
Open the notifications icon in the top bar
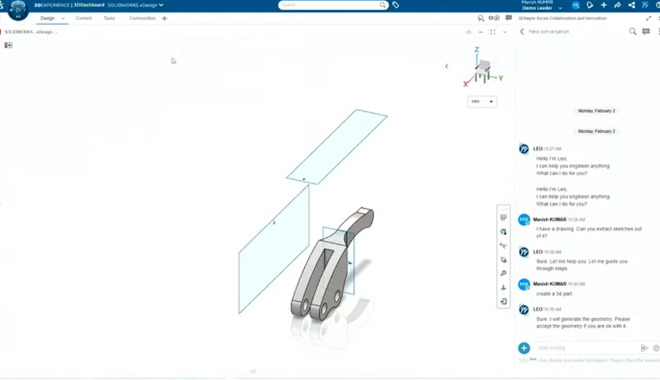pyautogui.click(x=590, y=5)
